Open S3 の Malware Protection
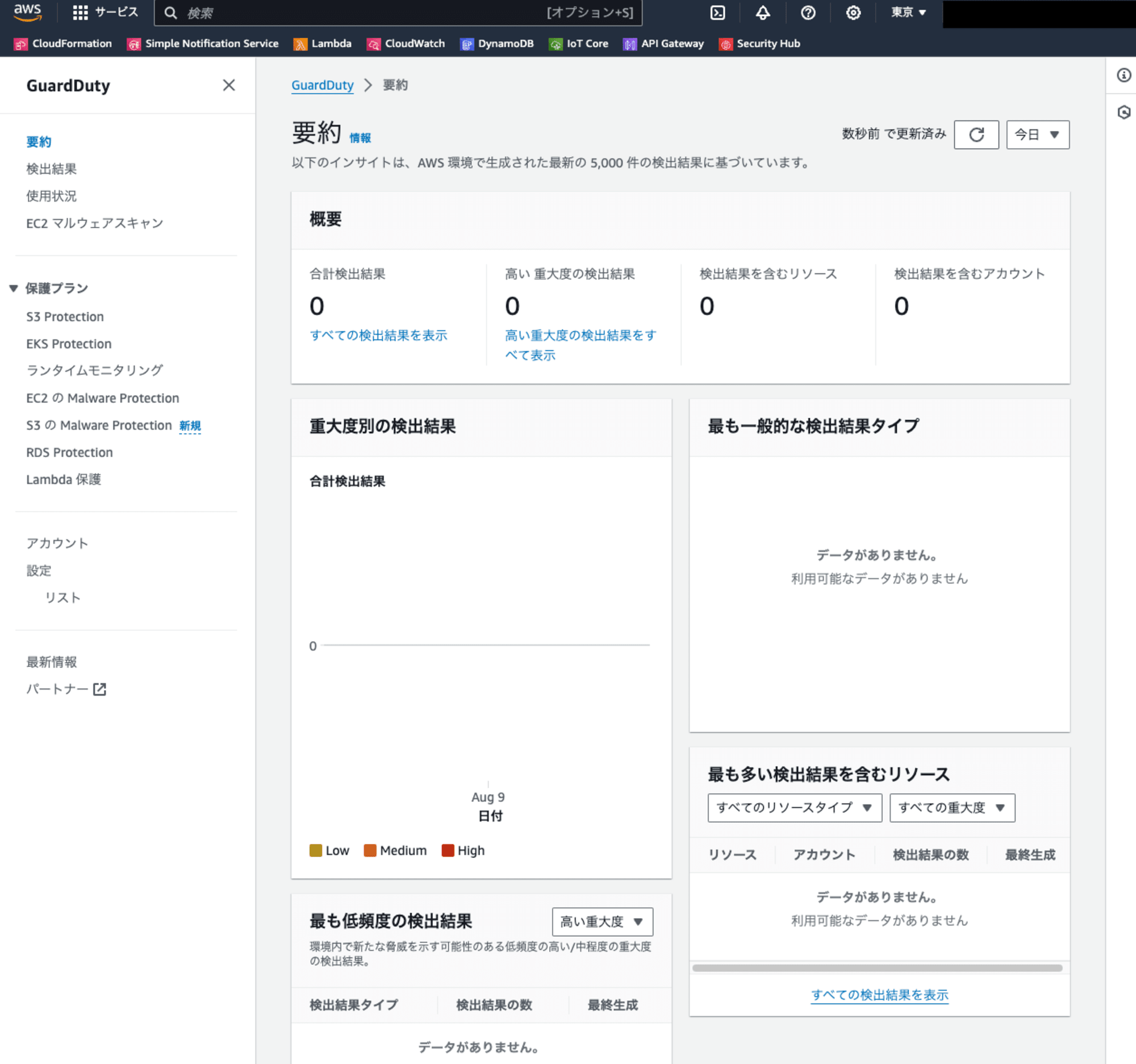This screenshot has height=1064, width=1136. (x=99, y=425)
